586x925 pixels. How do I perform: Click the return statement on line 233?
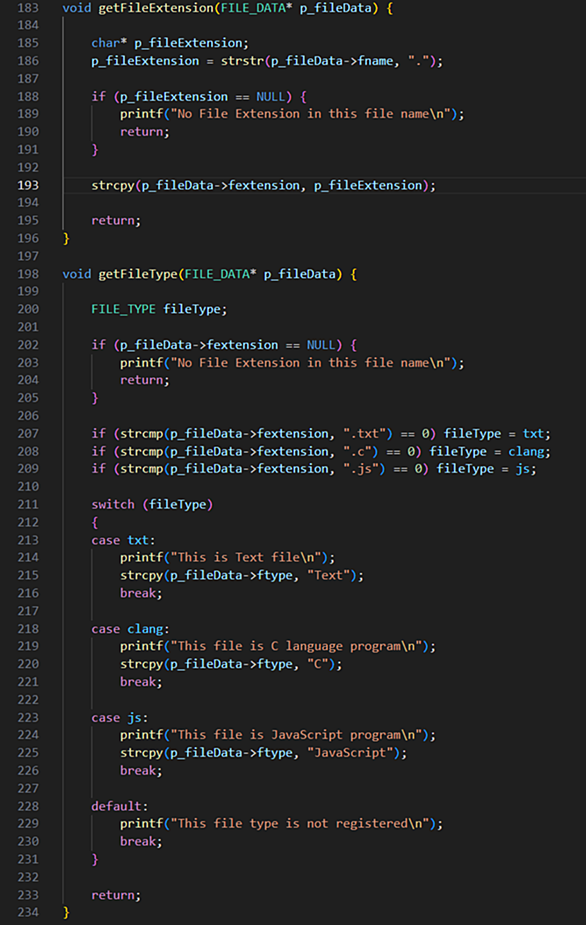[116, 895]
